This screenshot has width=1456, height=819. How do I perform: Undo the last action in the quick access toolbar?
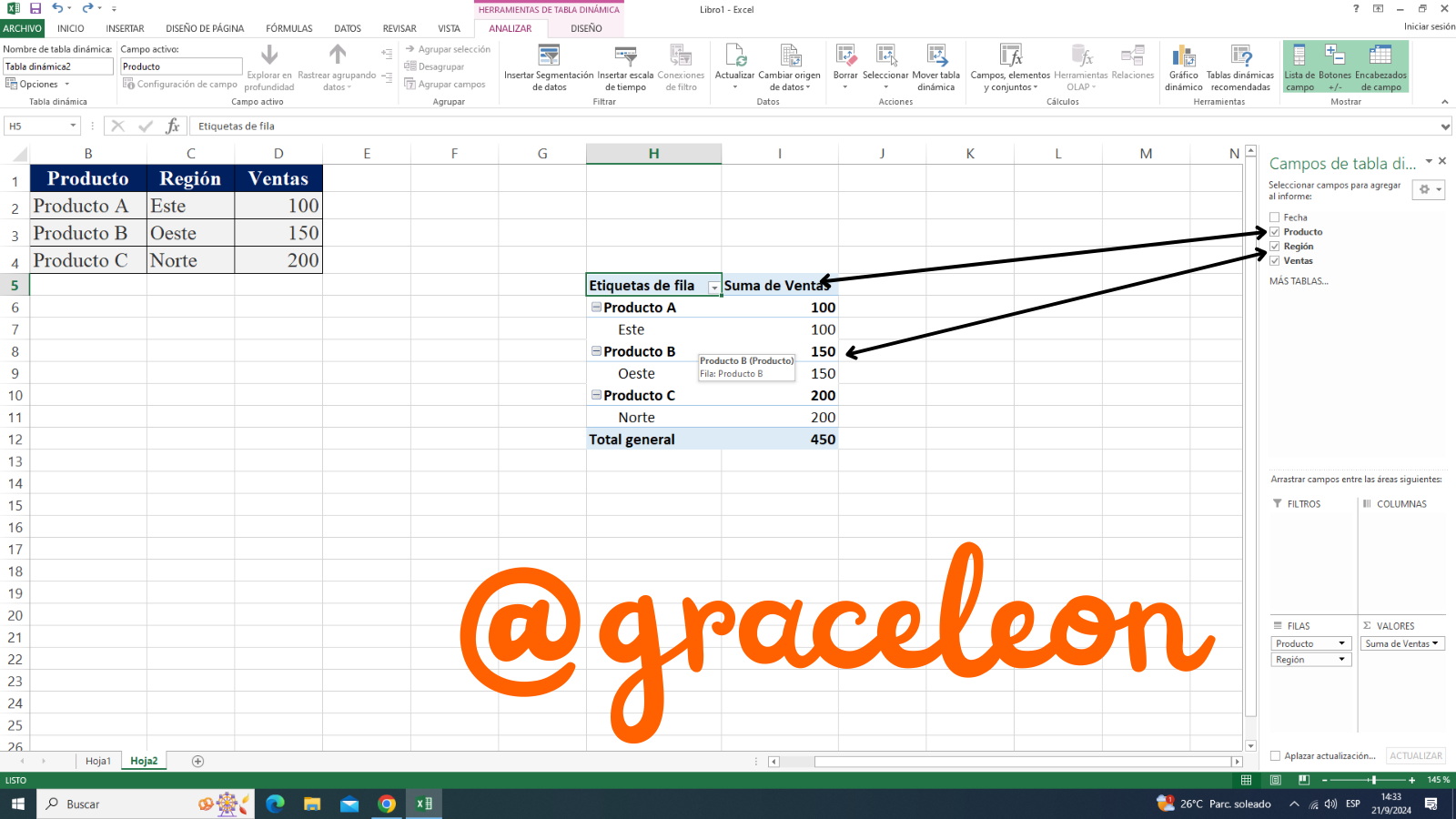(x=57, y=8)
